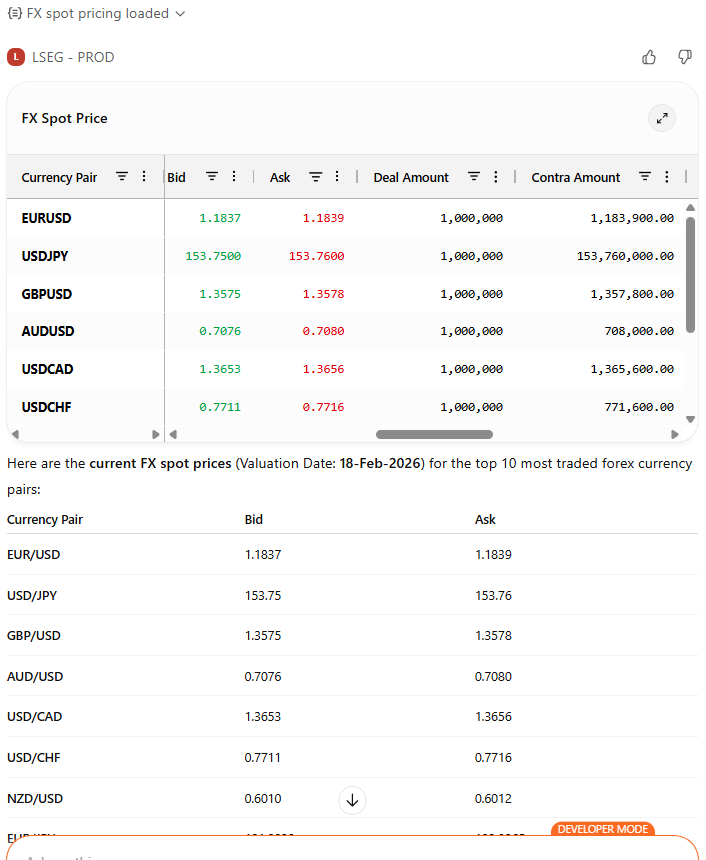The height and width of the screenshot is (860, 706).
Task: Open the filter on the Currency Pair column
Action: click(x=121, y=177)
